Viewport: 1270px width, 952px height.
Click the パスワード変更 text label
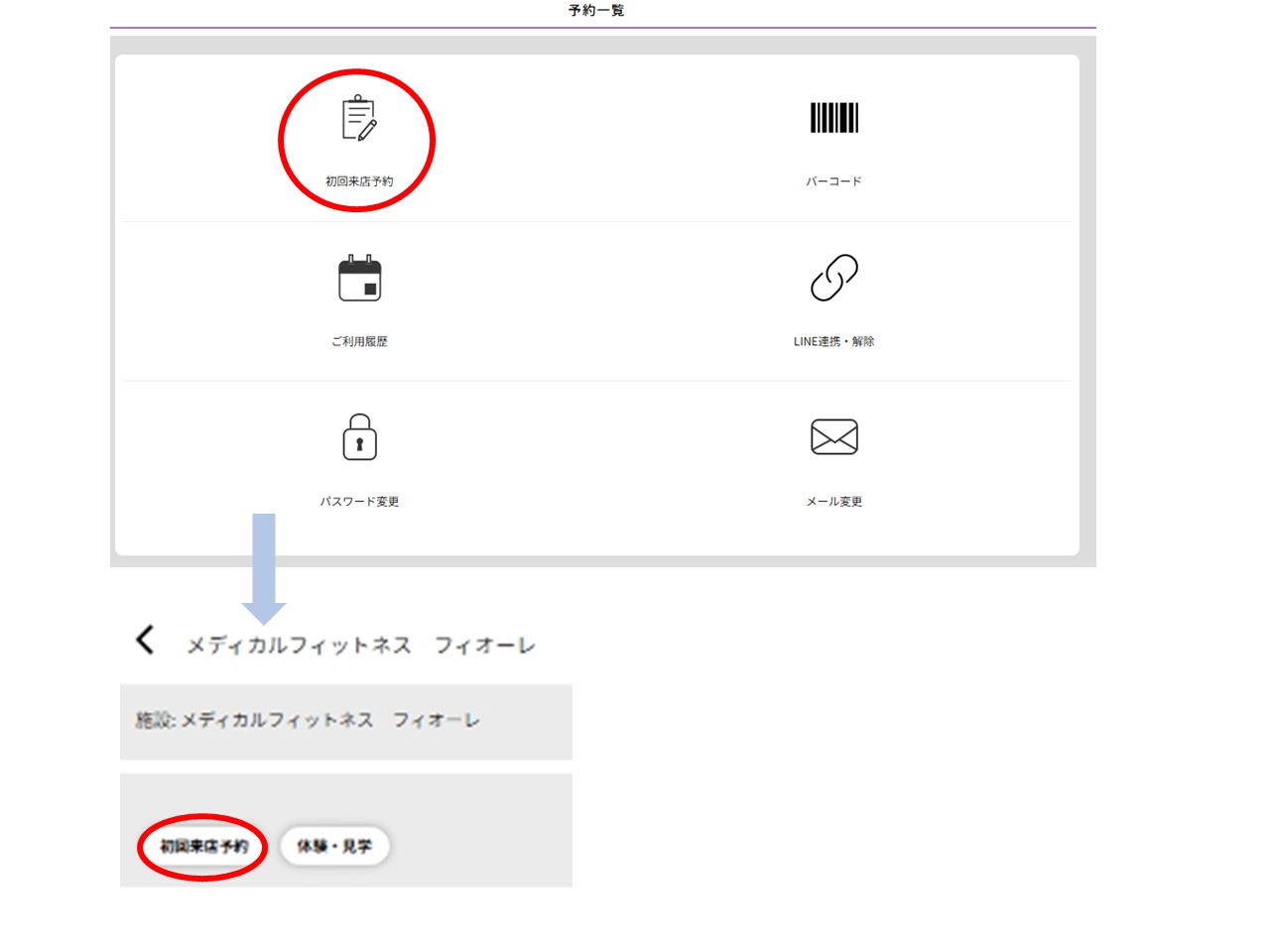pyautogui.click(x=359, y=502)
